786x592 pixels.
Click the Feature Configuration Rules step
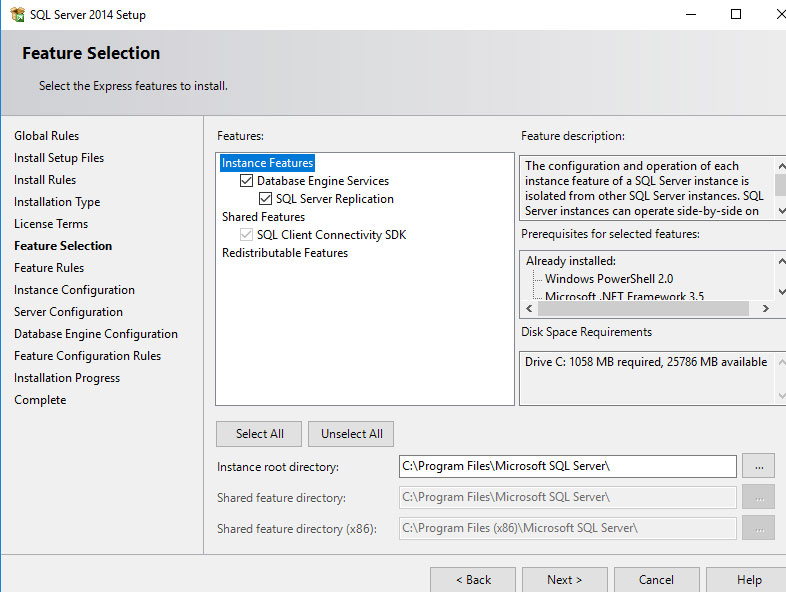88,356
